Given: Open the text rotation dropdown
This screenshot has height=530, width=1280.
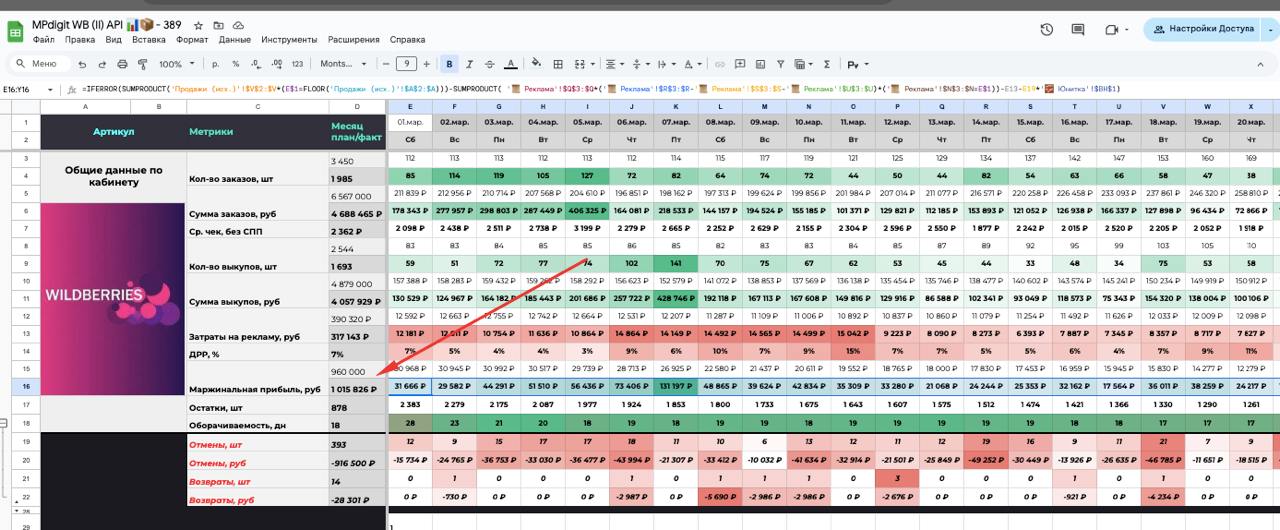Looking at the screenshot, I should 693,64.
